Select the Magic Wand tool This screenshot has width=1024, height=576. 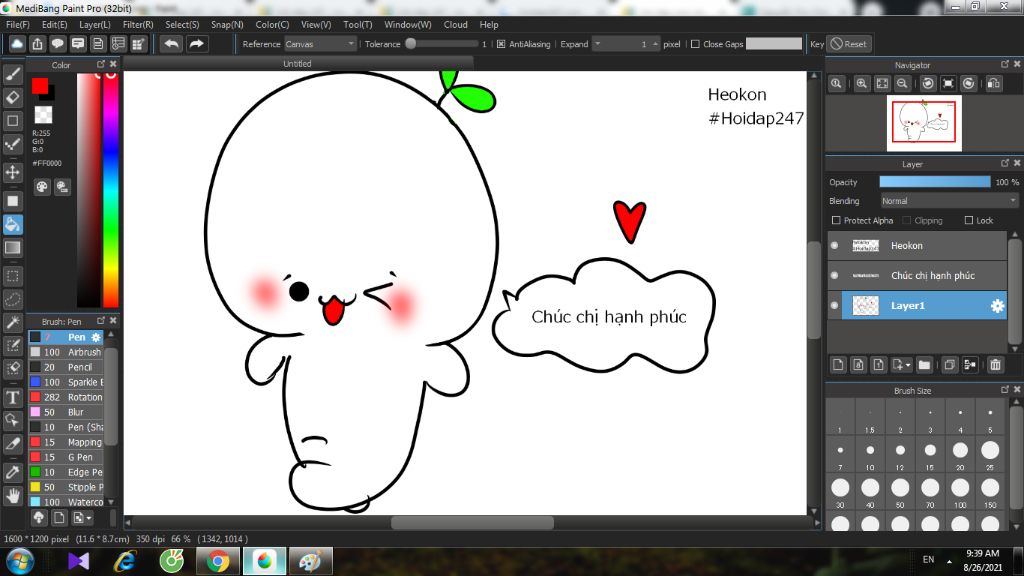[12, 323]
